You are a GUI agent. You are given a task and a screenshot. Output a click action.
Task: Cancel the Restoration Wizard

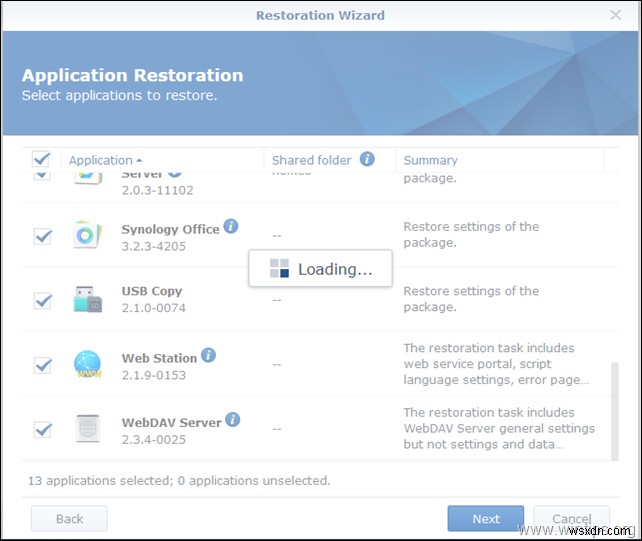pos(572,518)
